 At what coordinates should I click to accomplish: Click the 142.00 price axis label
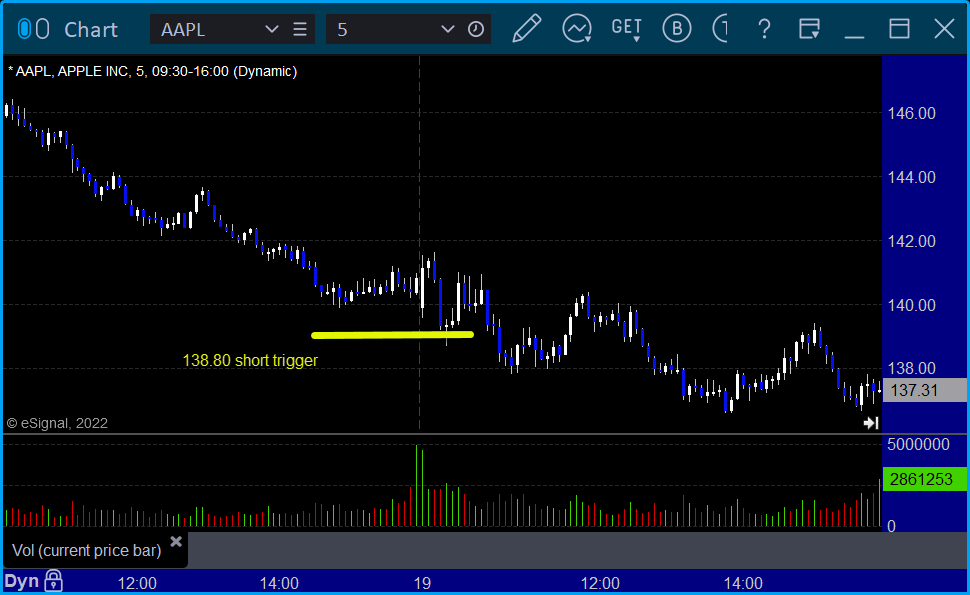coord(911,241)
